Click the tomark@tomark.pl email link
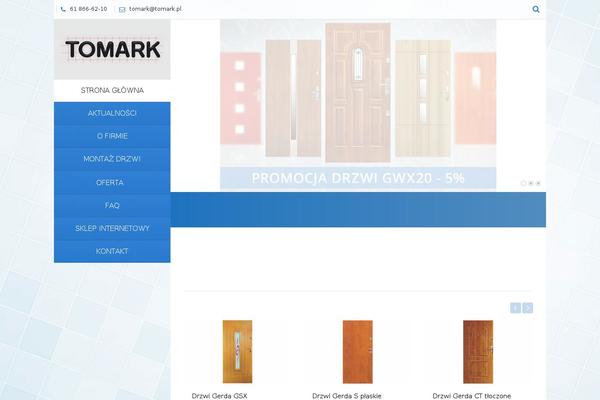This screenshot has width=600, height=400. click(x=155, y=9)
